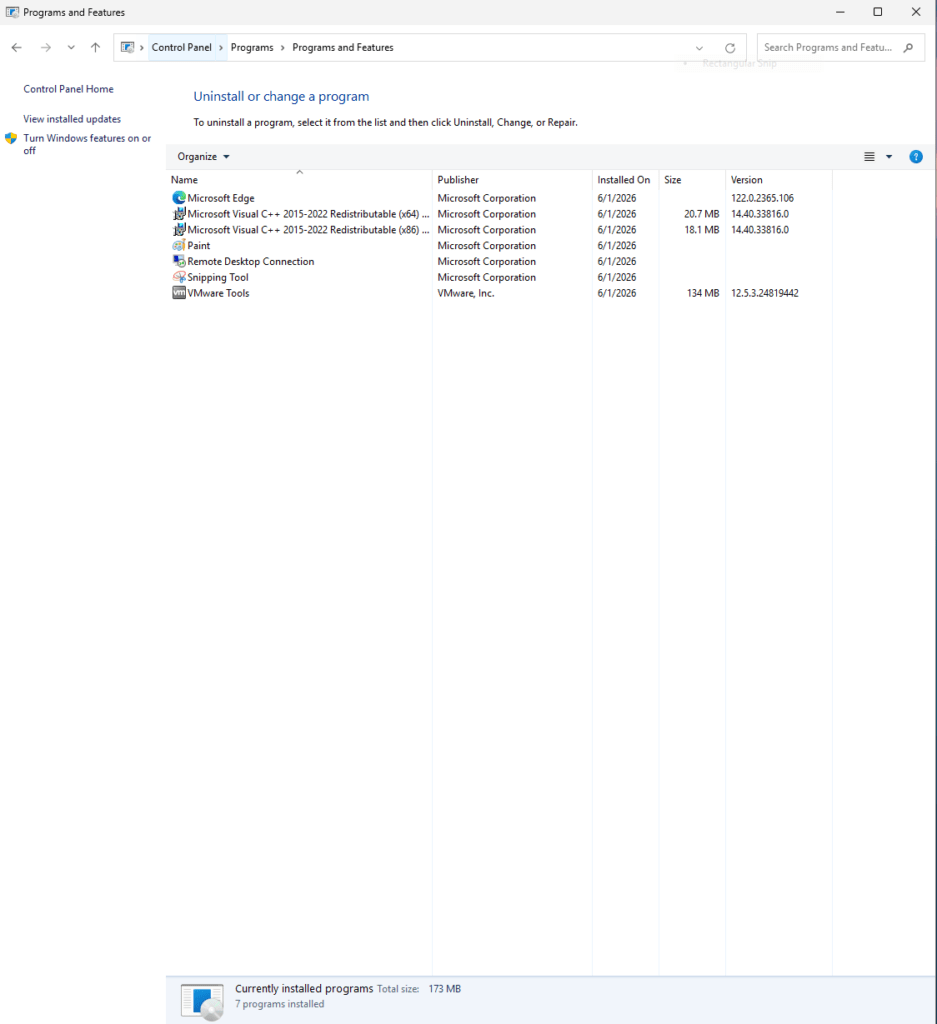Screen dimensions: 937x1024
Task: Click the Paint palette icon
Action: (x=179, y=246)
